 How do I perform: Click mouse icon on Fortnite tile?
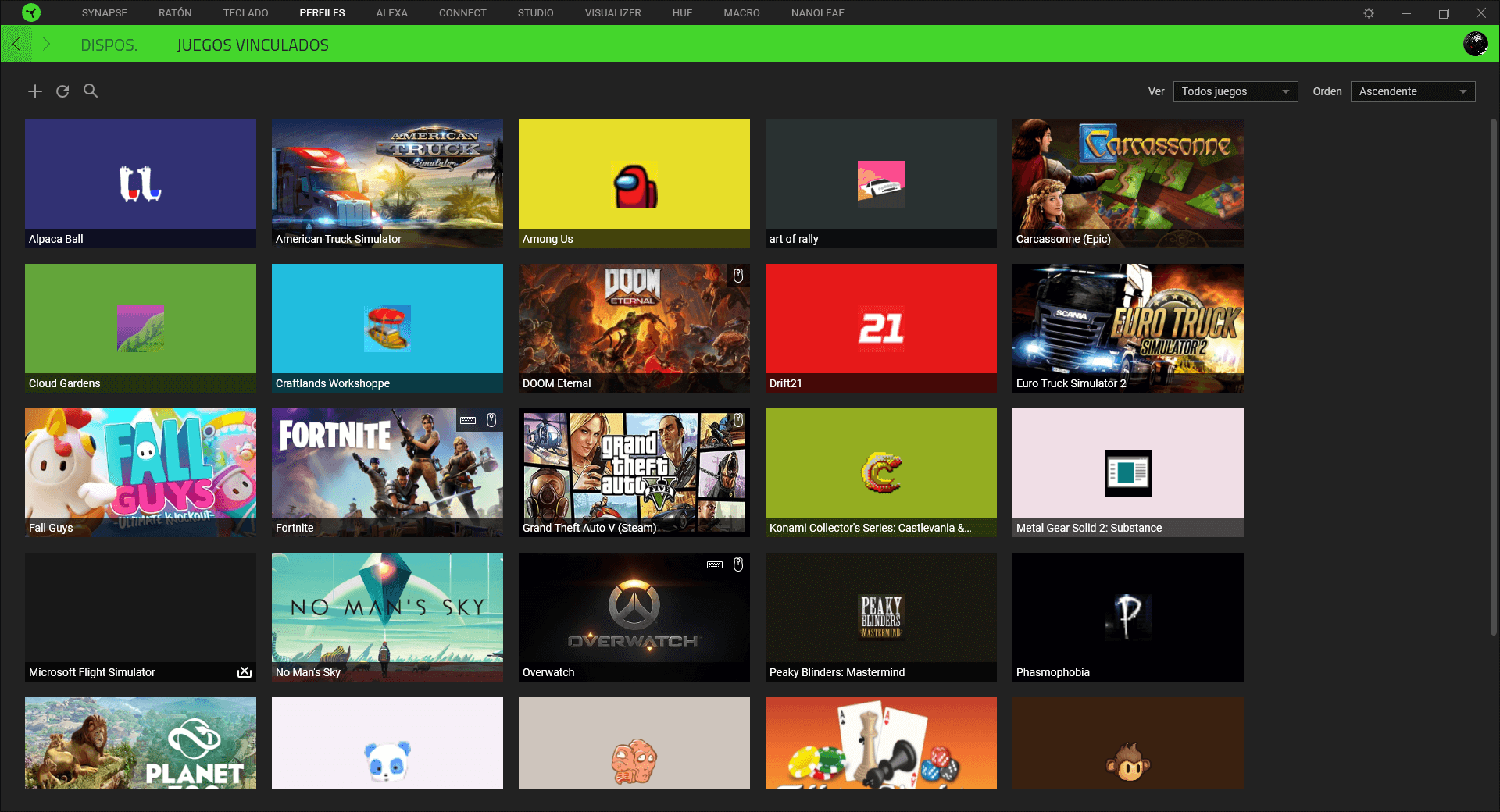491,420
